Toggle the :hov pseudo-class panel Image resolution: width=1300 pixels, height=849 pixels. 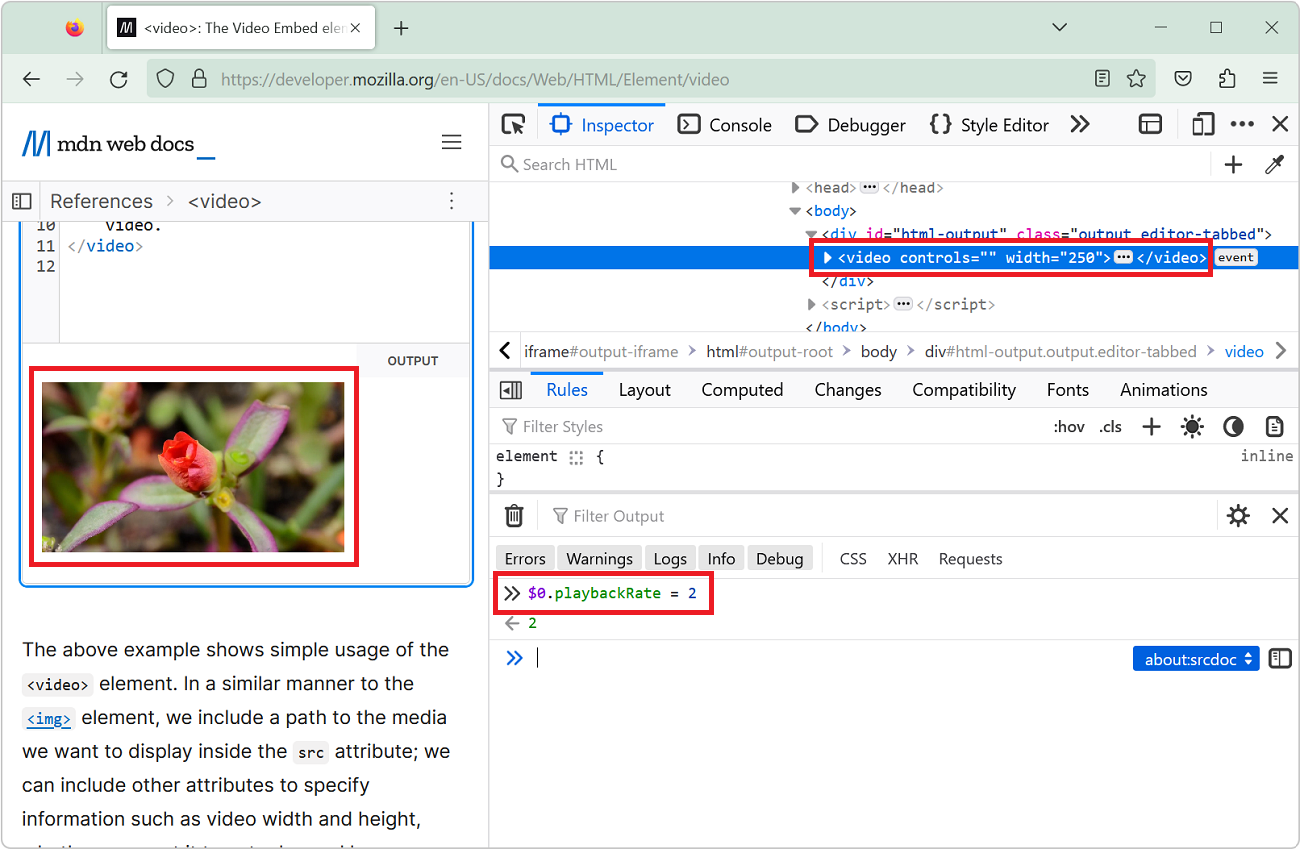[x=1069, y=426]
